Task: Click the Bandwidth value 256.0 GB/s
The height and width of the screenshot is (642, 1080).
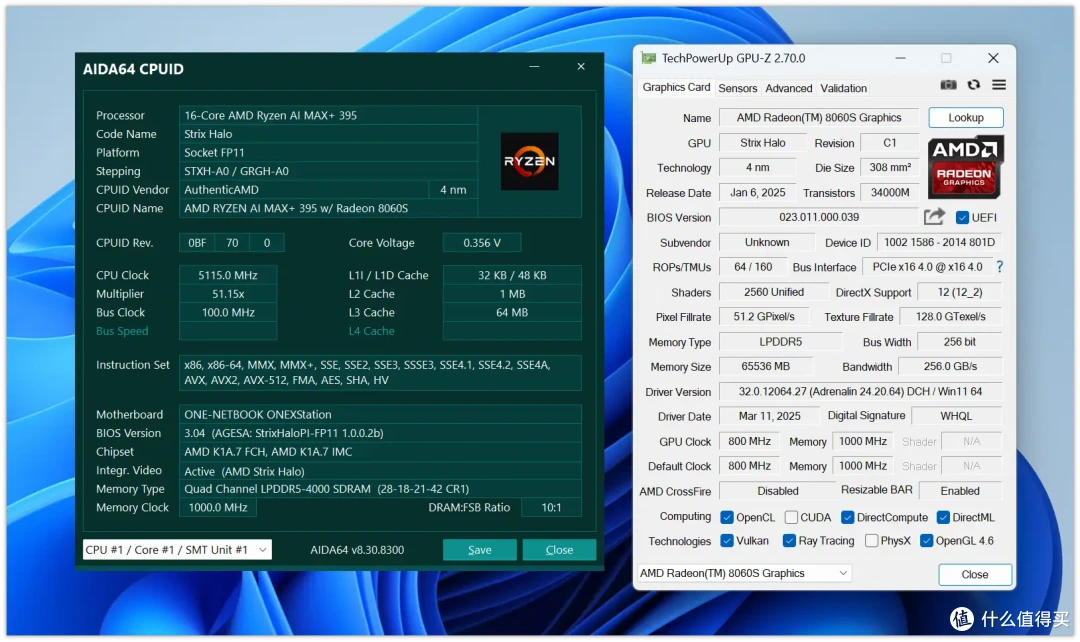Action: pos(951,366)
